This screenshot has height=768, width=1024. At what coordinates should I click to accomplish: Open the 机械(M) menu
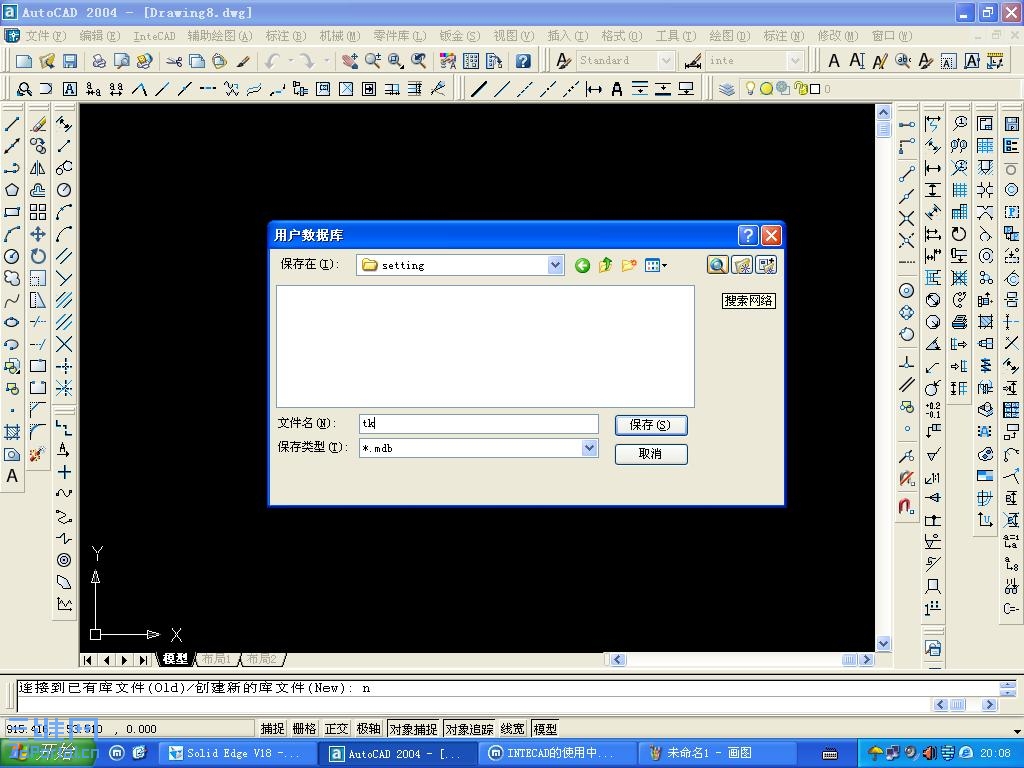click(340, 36)
